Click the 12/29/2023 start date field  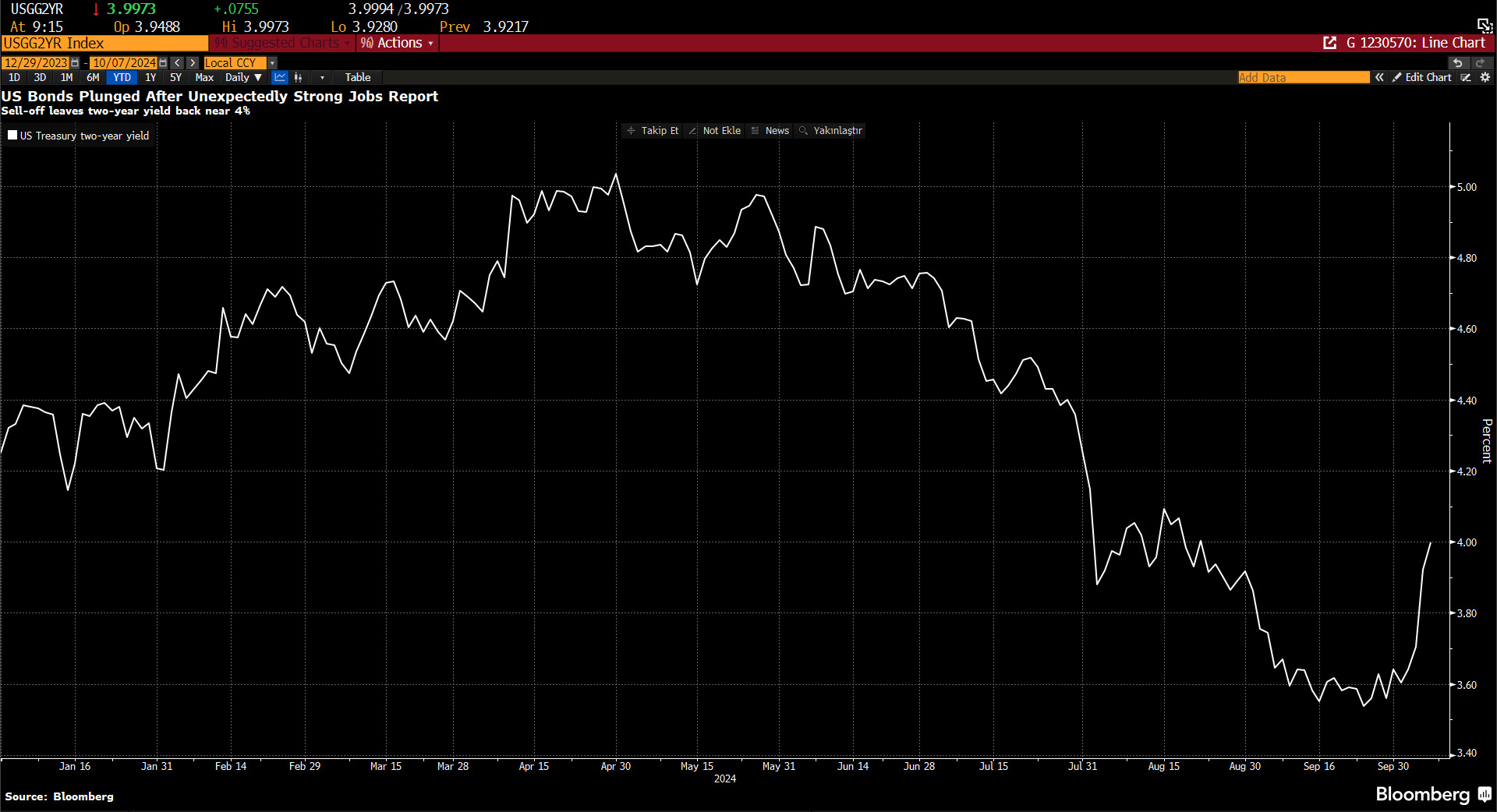click(x=35, y=63)
